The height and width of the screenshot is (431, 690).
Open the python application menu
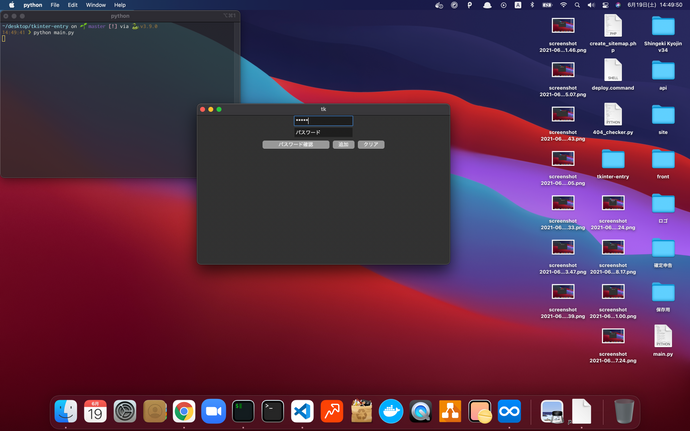pos(33,5)
